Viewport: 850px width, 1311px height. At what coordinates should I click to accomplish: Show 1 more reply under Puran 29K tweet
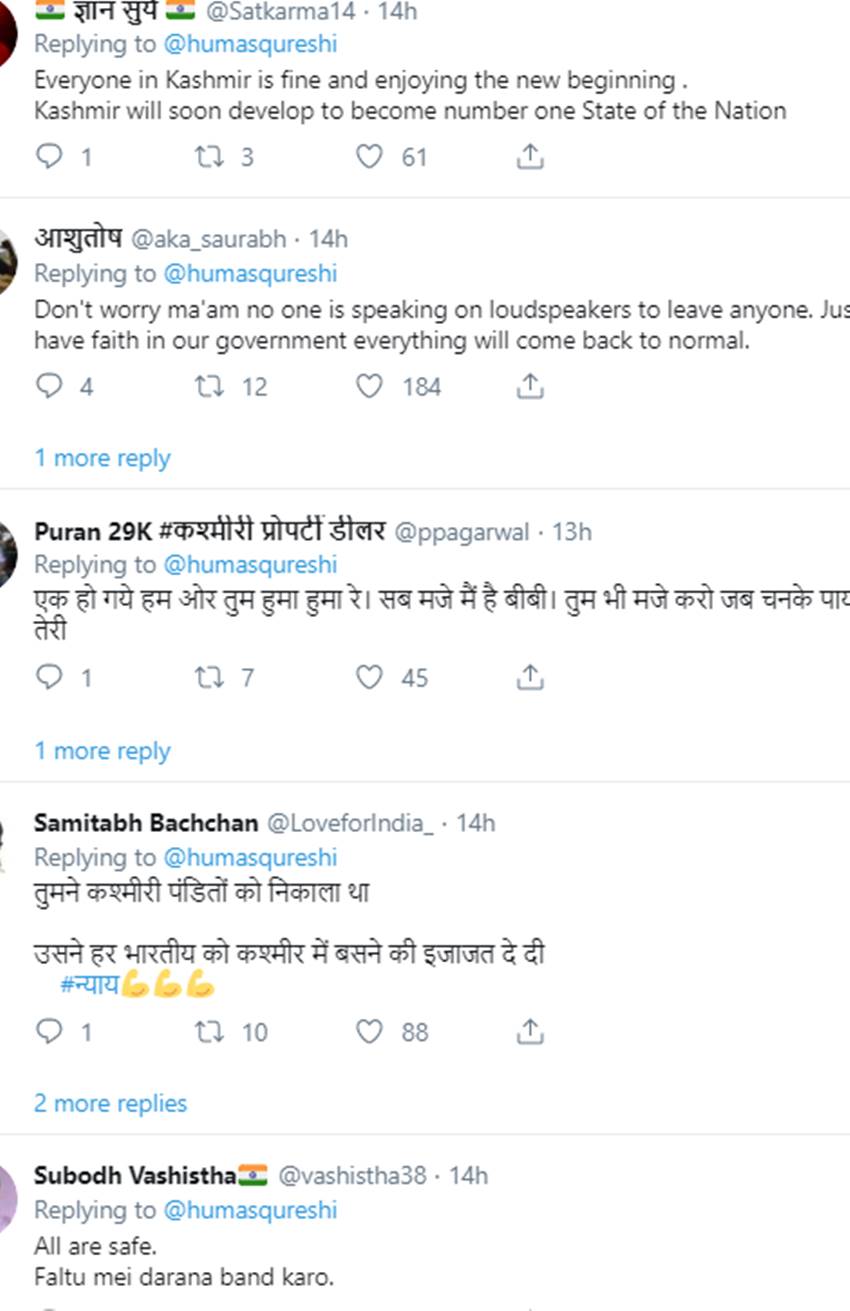click(x=102, y=751)
